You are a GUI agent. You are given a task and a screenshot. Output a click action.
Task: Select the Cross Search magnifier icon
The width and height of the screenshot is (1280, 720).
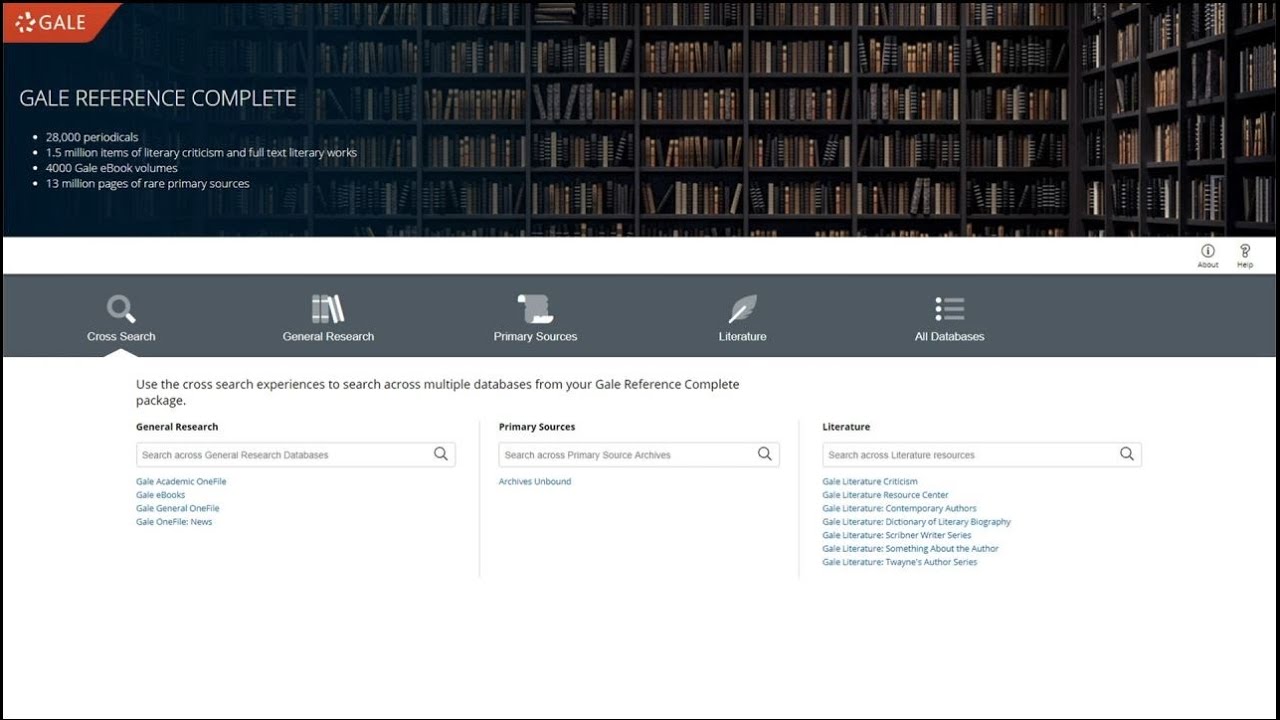click(x=121, y=309)
